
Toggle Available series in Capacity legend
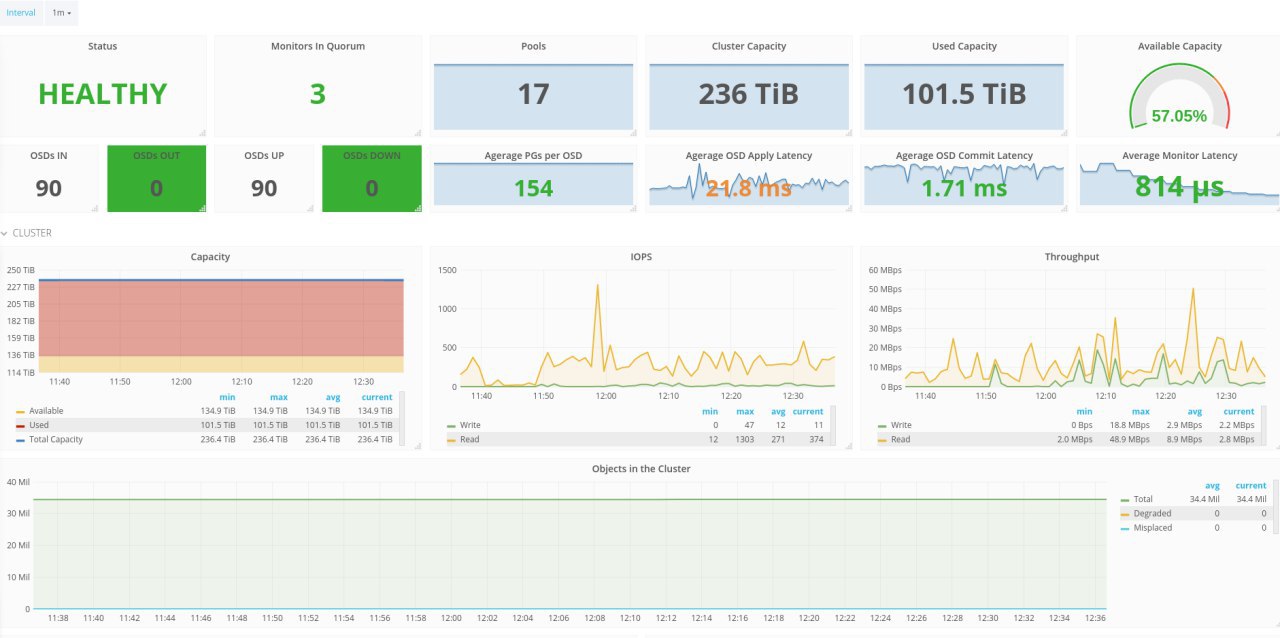[46, 411]
